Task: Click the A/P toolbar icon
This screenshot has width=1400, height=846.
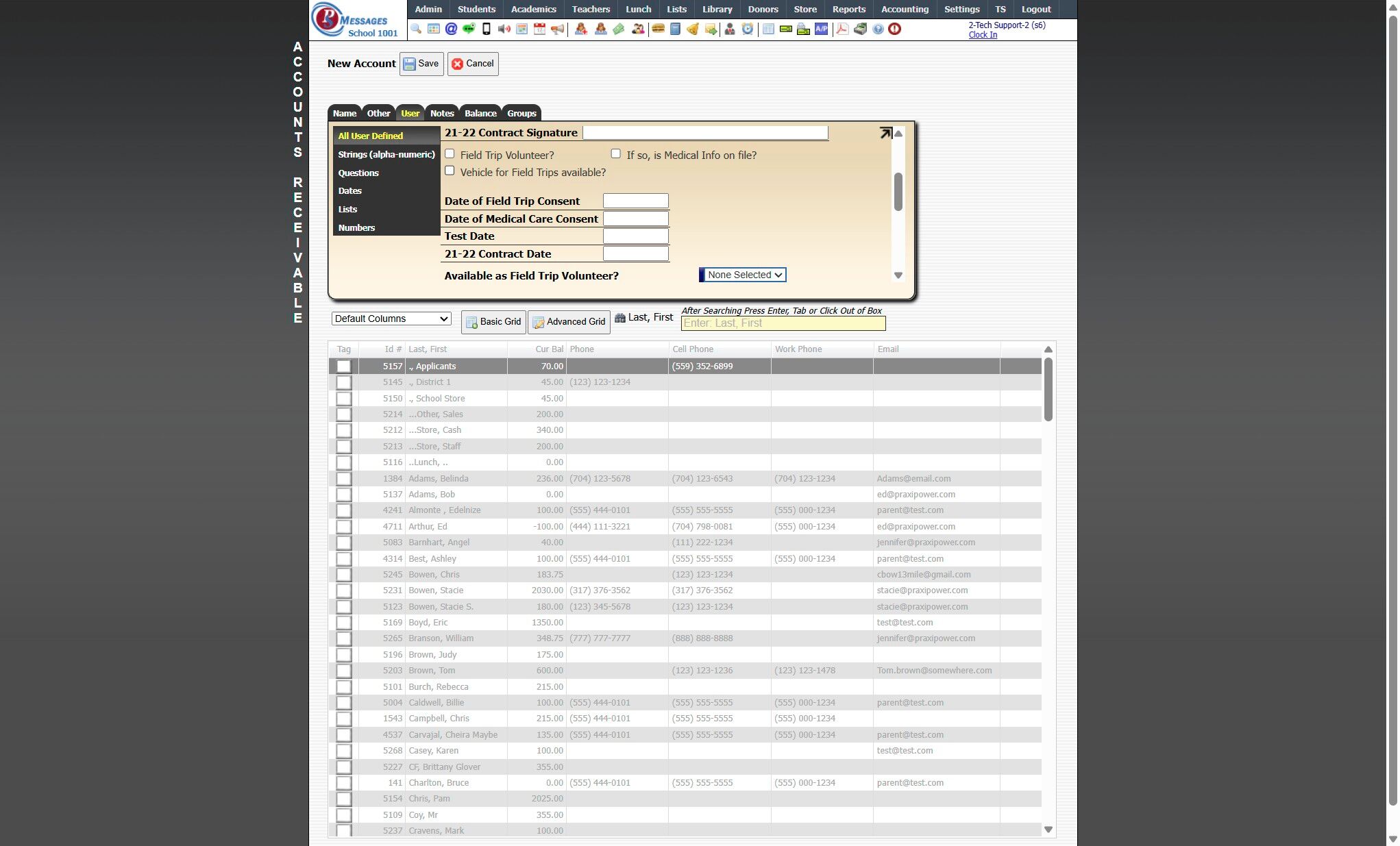Action: [x=821, y=29]
